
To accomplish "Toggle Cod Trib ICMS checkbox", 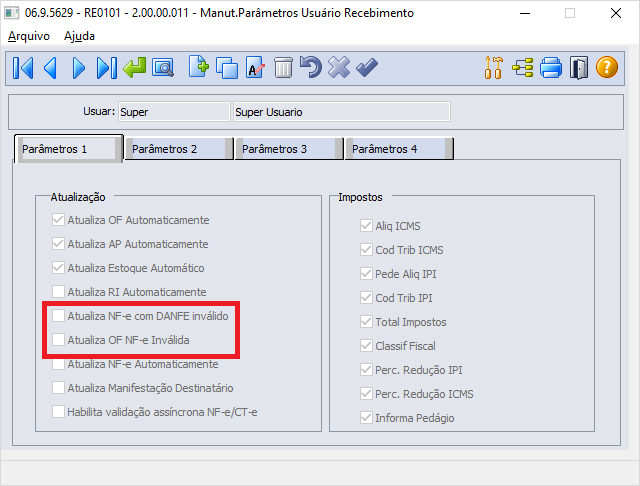I will [366, 250].
